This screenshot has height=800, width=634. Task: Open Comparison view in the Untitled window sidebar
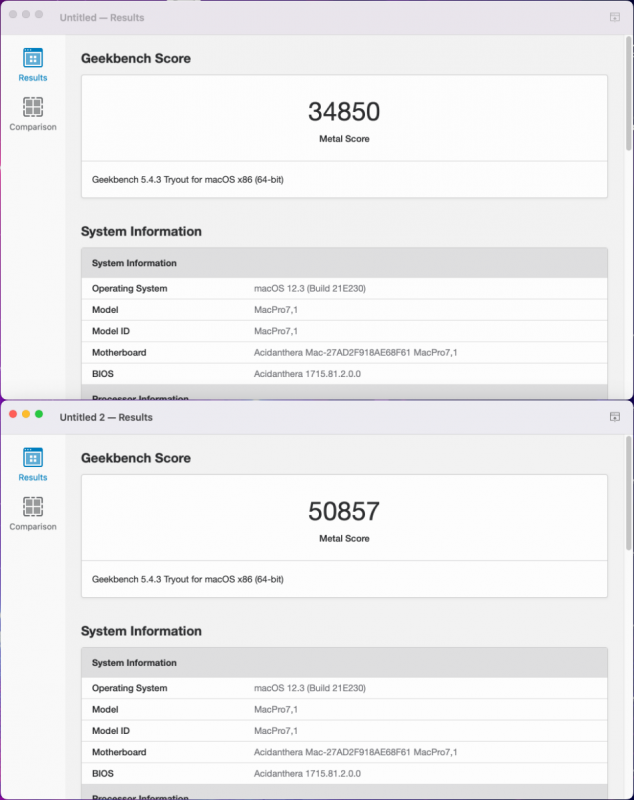click(x=33, y=108)
